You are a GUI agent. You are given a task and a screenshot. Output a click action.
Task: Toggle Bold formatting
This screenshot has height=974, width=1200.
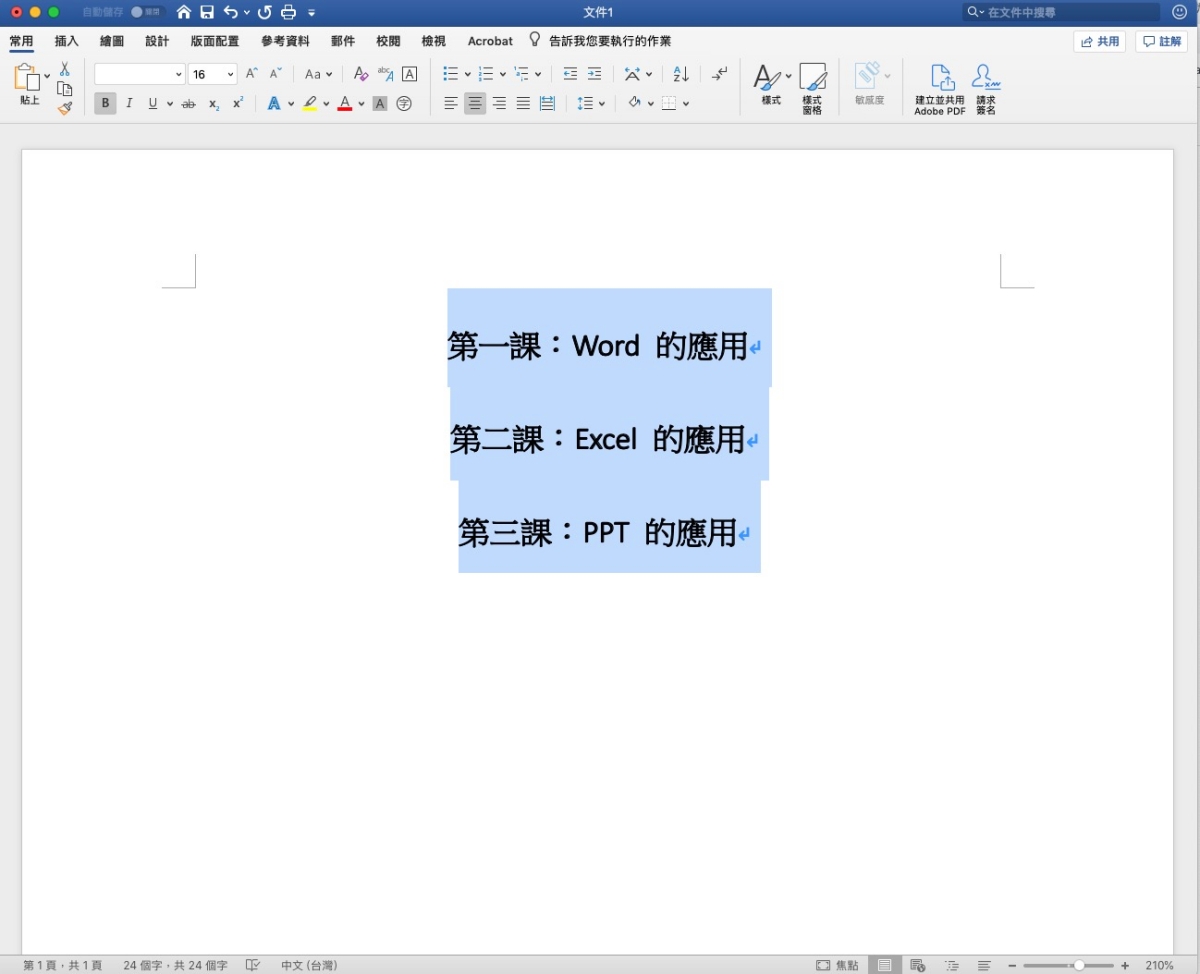(105, 103)
